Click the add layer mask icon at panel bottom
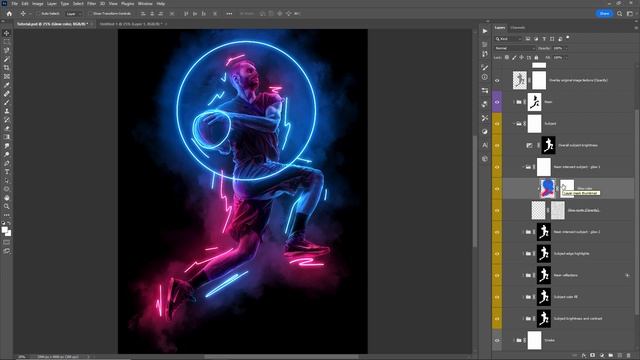This screenshot has height=360, width=640. [x=593, y=356]
